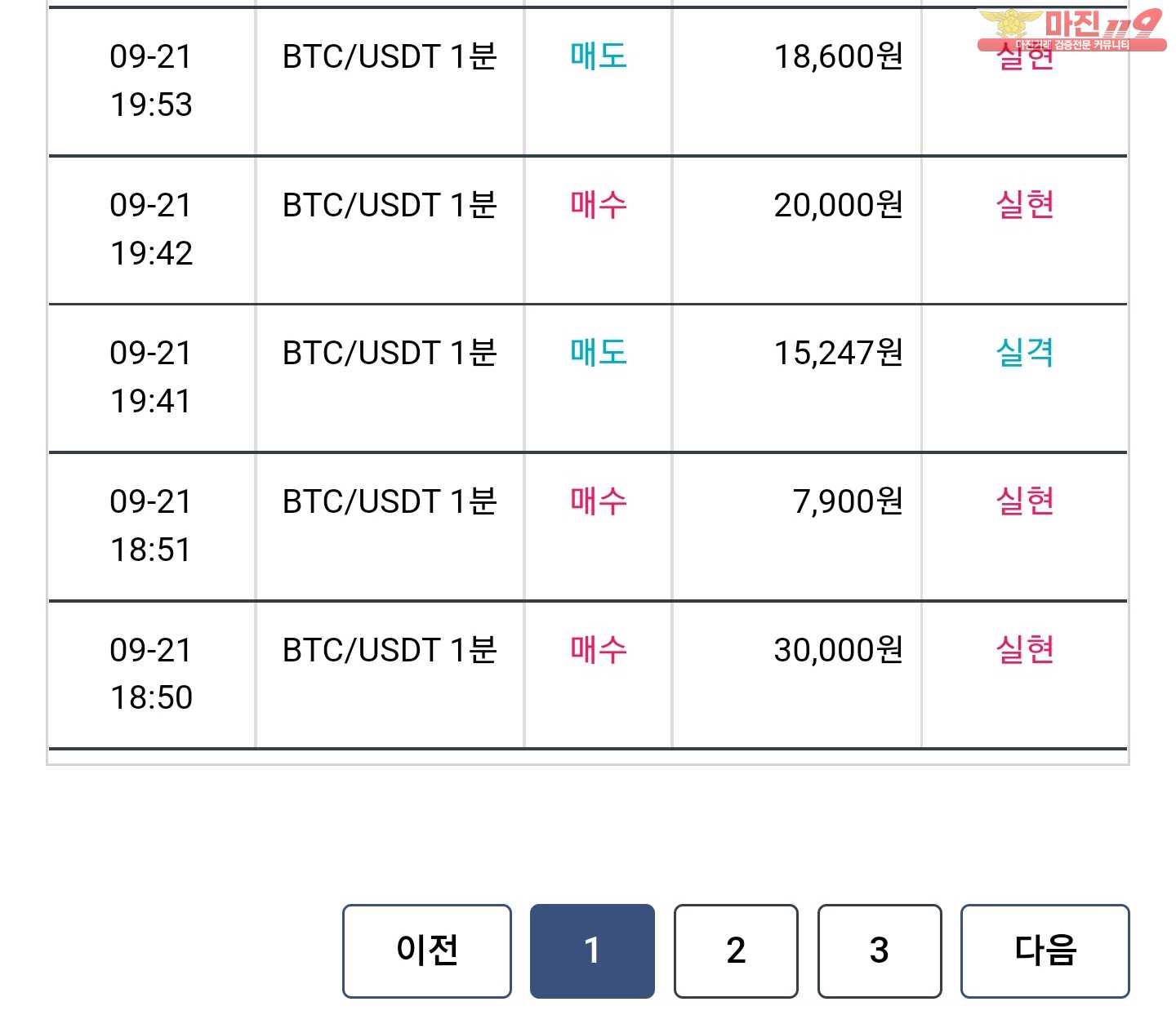The width and height of the screenshot is (1176, 1024).
Task: Select the 09-21 19:53 date cell
Action: pos(151,80)
